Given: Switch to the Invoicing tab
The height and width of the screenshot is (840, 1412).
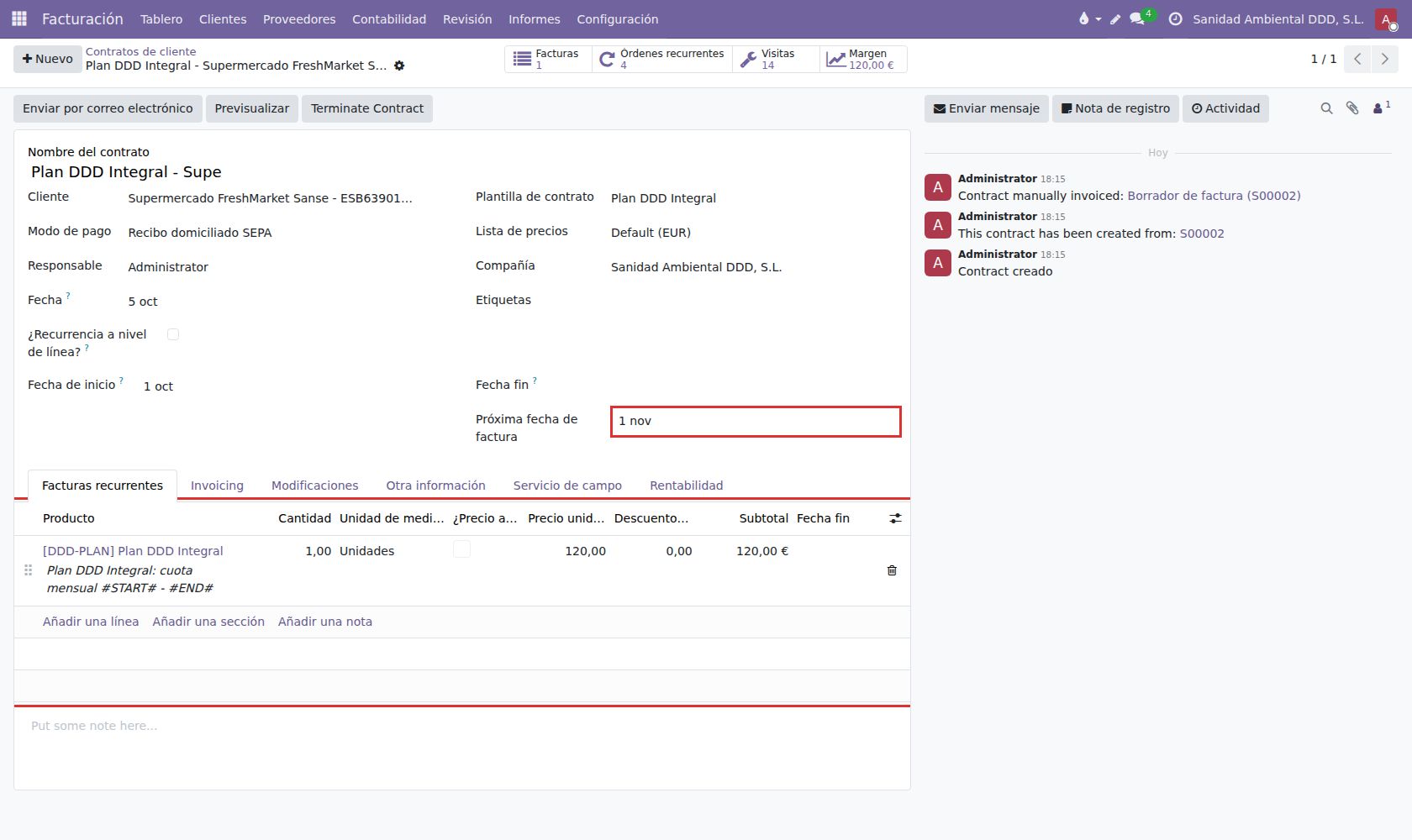Looking at the screenshot, I should click(x=217, y=486).
